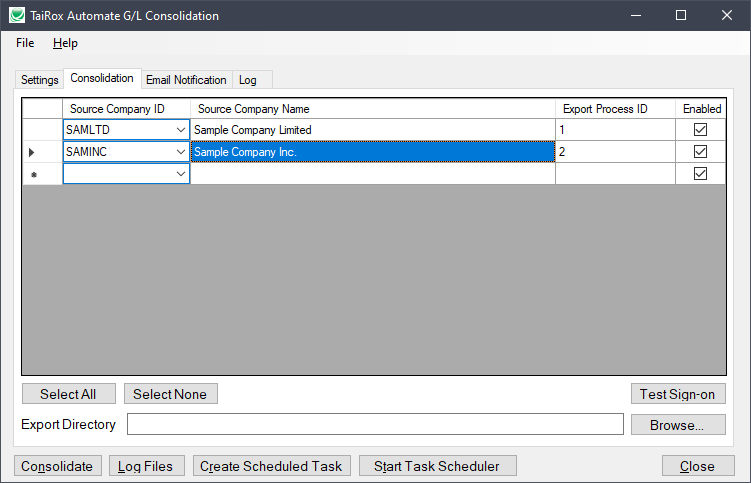Click the empty Source Company Name cell in new row

[x=373, y=174]
